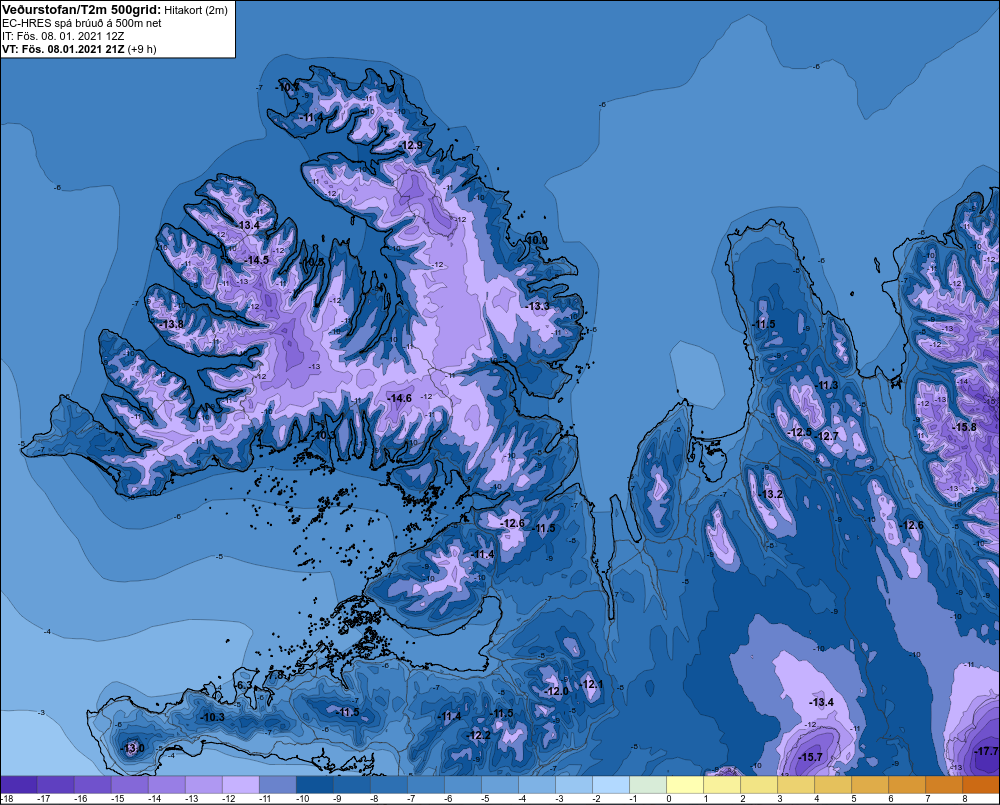Click the legend swatch starting at -9
This screenshot has height=805, width=1000.
click(x=351, y=785)
